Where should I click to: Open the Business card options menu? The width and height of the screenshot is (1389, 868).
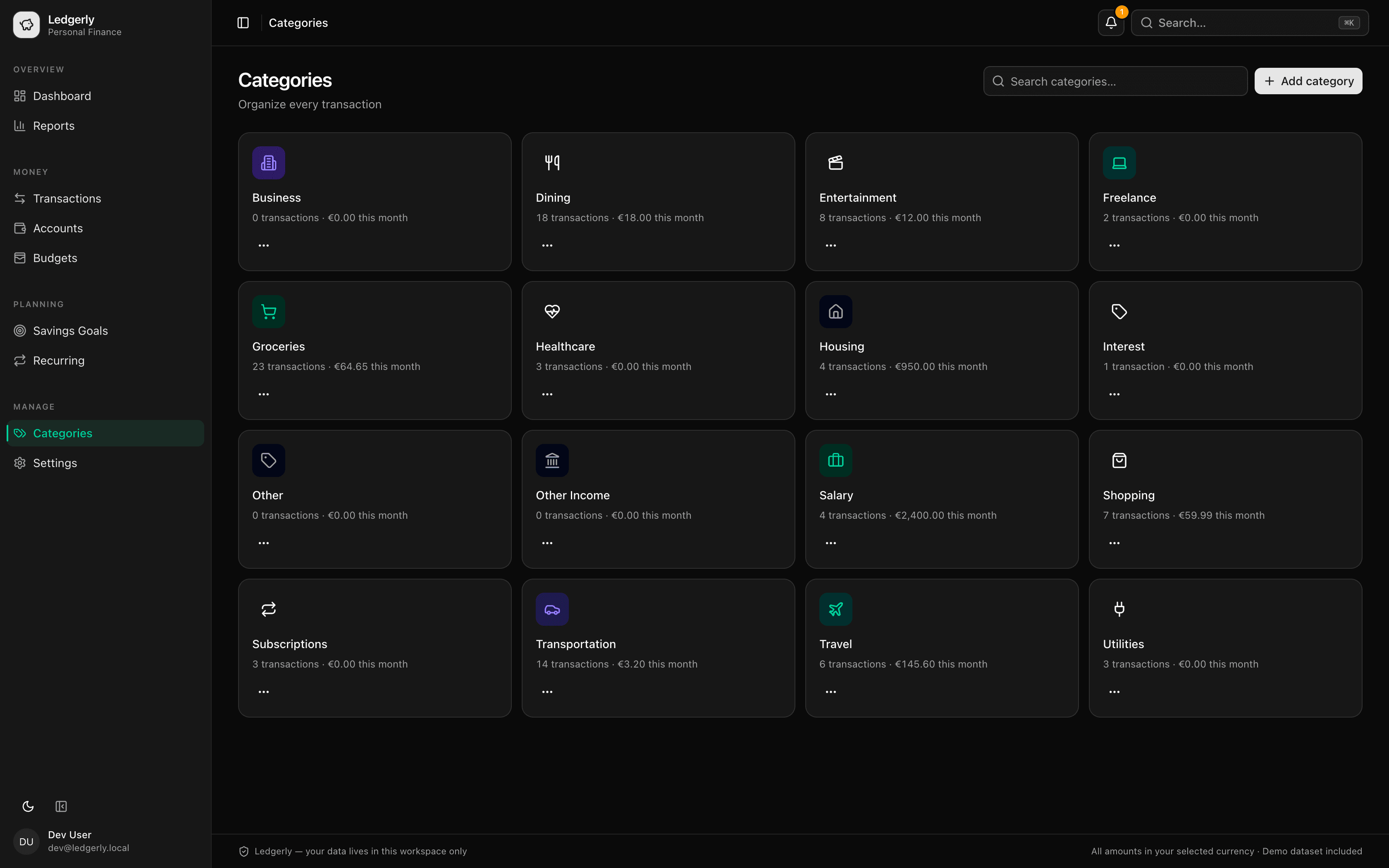[263, 246]
